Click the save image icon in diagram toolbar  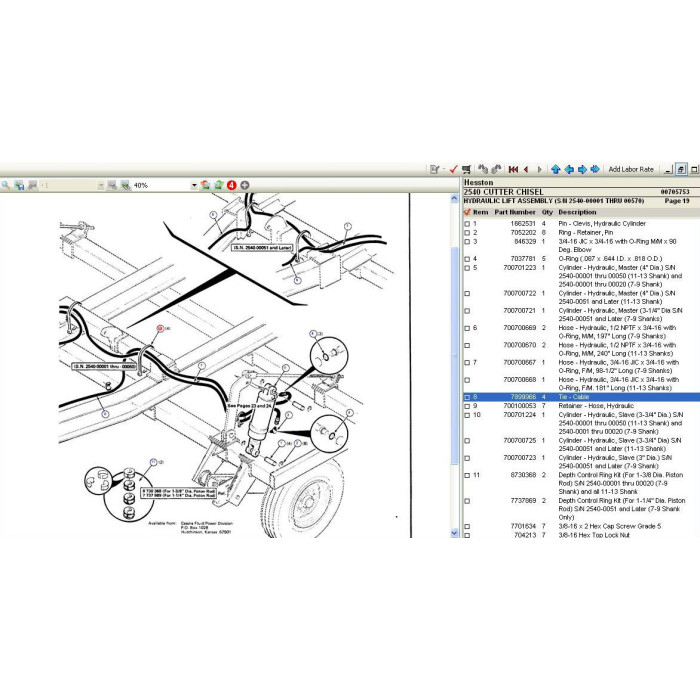19,185
